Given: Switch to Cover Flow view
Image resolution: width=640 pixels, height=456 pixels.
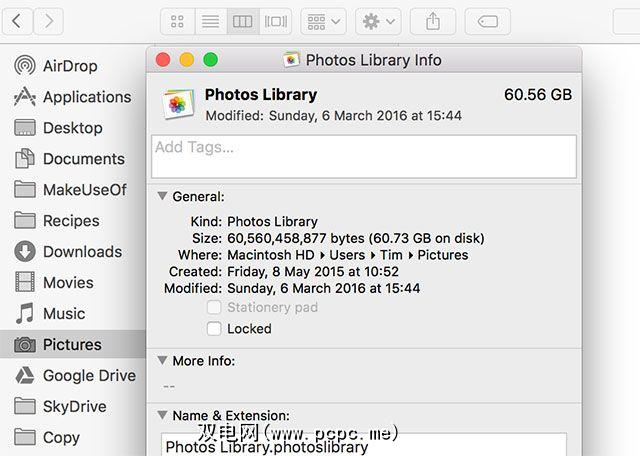Looking at the screenshot, I should 275,20.
